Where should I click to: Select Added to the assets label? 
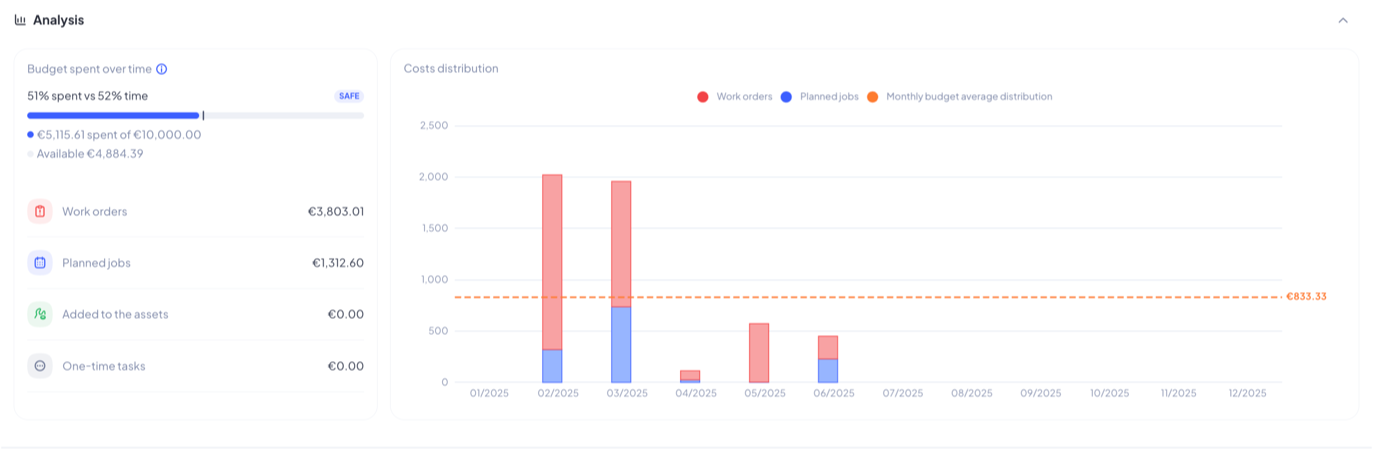click(x=115, y=314)
